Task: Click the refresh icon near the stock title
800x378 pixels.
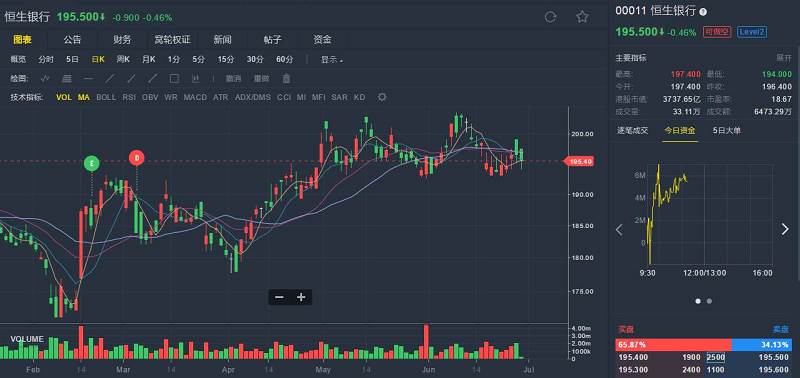Action: 550,17
